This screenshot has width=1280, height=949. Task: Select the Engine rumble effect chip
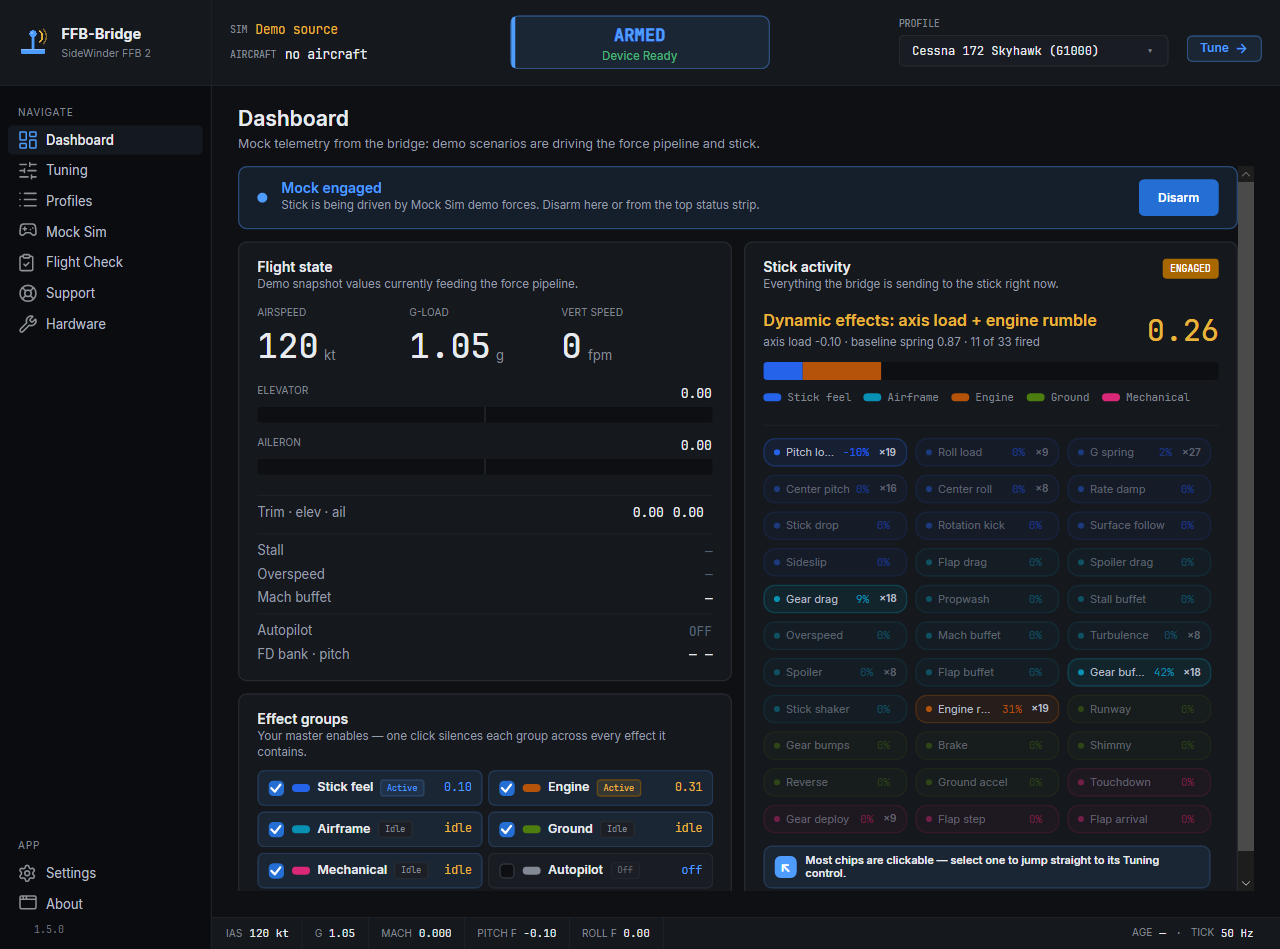tap(987, 709)
